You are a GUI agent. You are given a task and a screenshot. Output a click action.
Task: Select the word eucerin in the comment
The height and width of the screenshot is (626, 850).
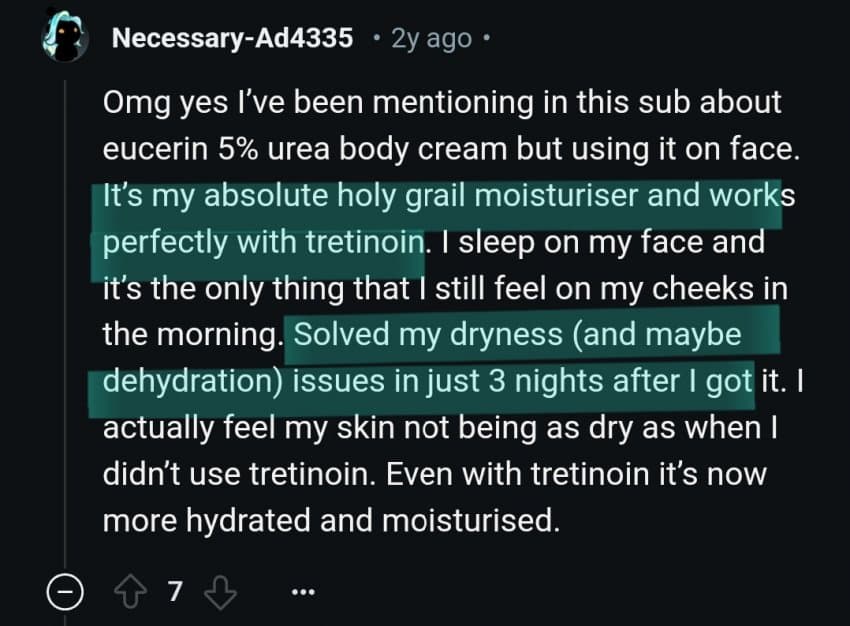pyautogui.click(x=155, y=149)
